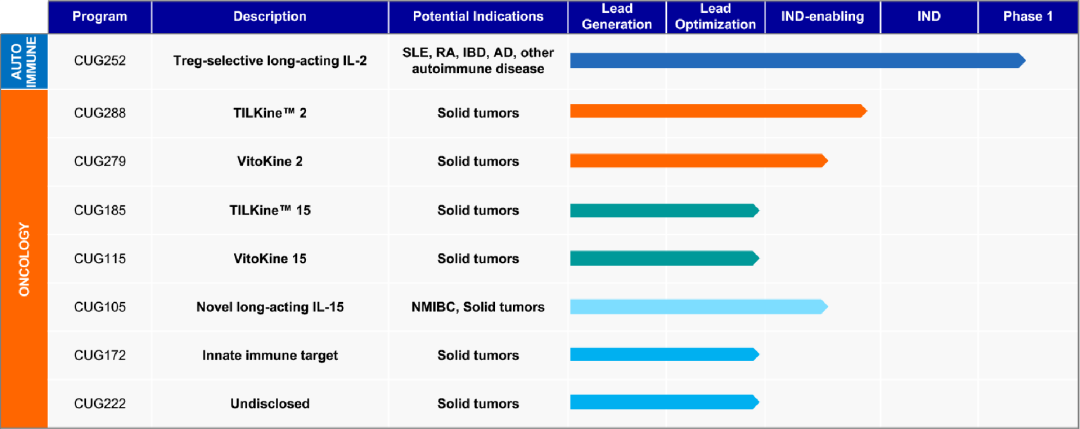Viewport: 1080px width, 429px height.
Task: Click the light blue CUG105 pipeline bar
Action: (x=699, y=306)
